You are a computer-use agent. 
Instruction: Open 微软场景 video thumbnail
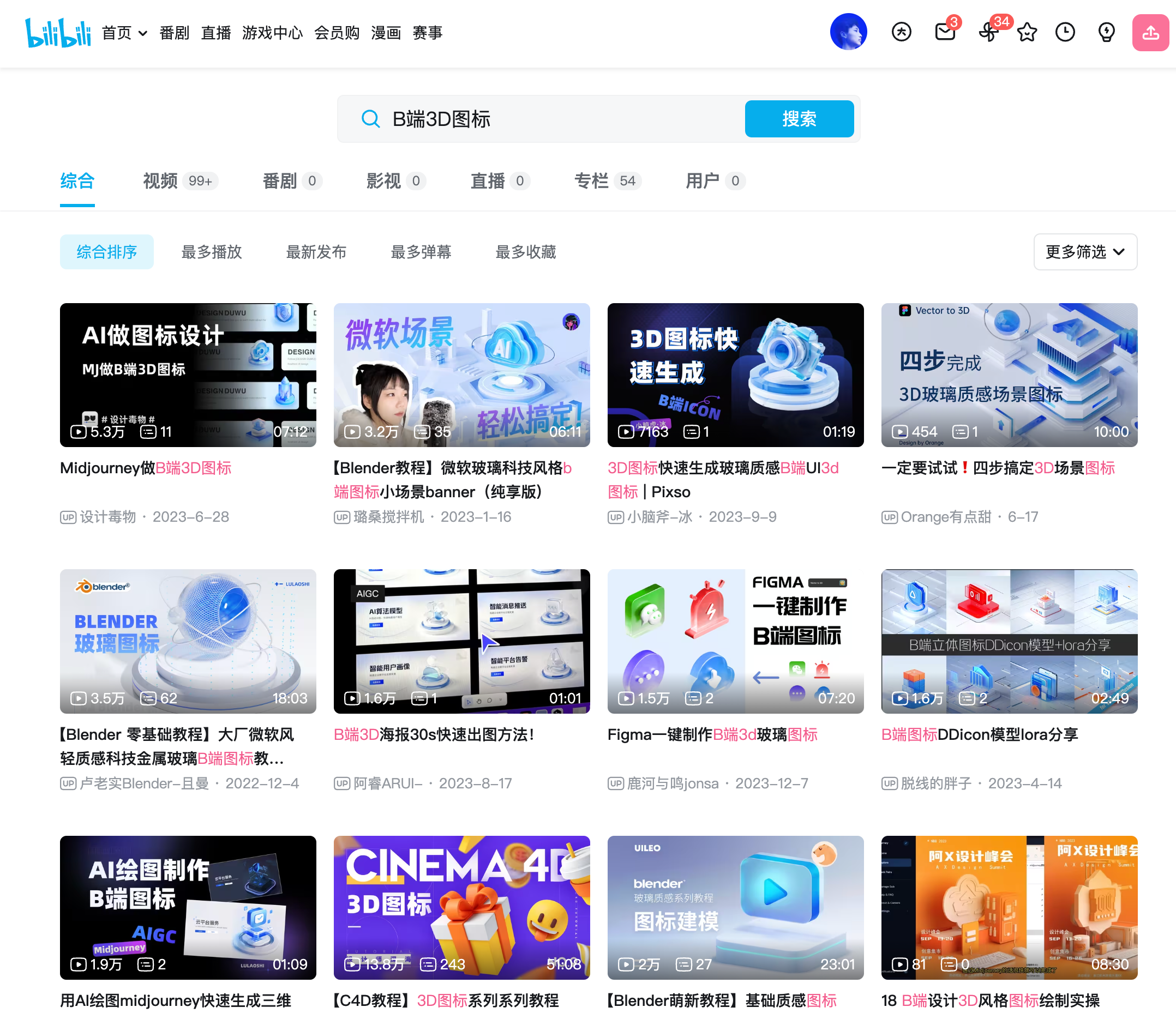pos(461,375)
